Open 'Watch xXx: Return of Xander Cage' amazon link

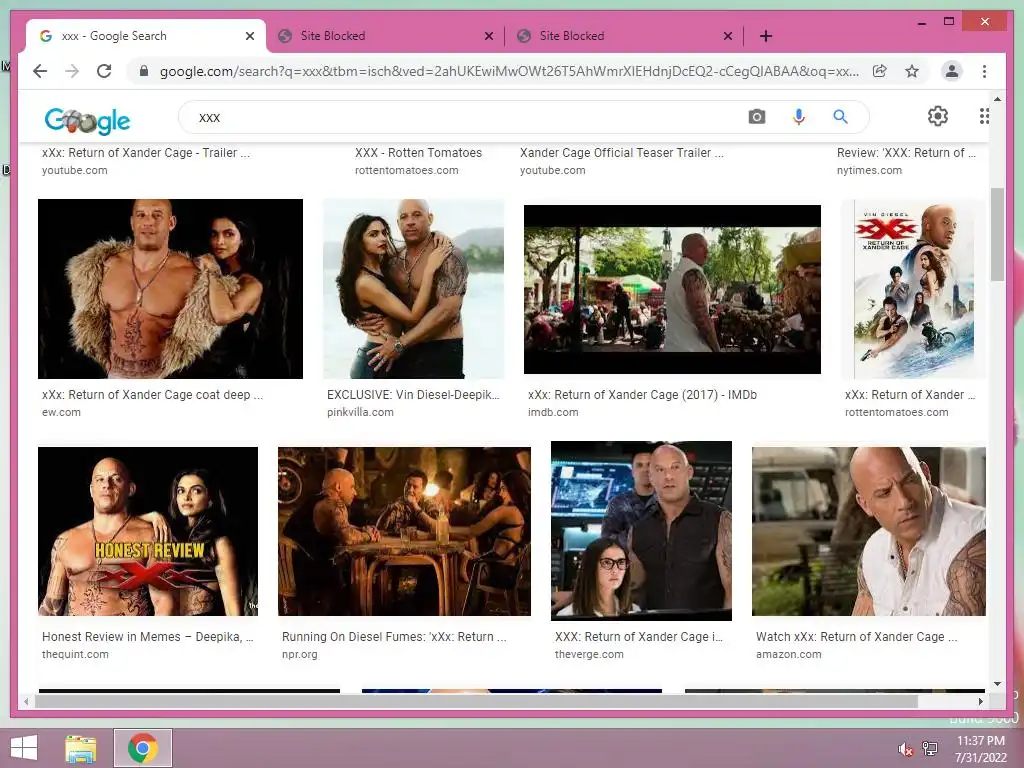tap(857, 637)
